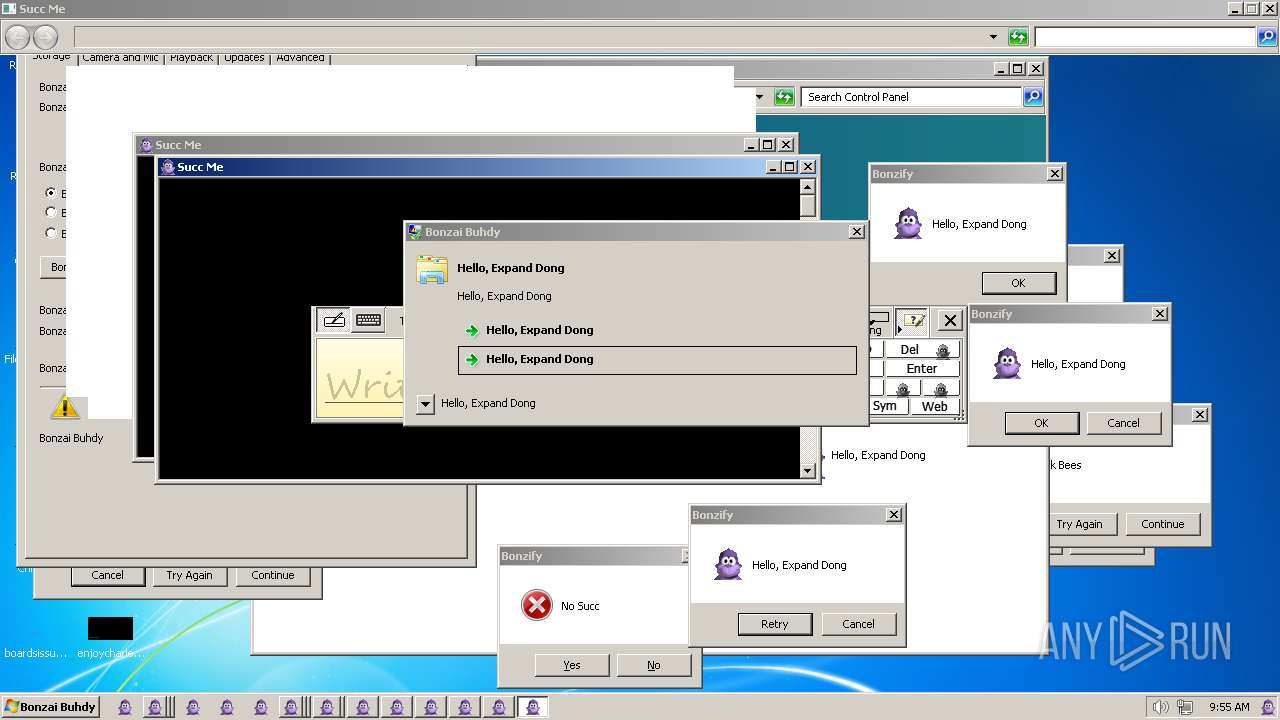Viewport: 1280px width, 720px height.
Task: Click the Enter key on input panel
Action: click(x=922, y=369)
